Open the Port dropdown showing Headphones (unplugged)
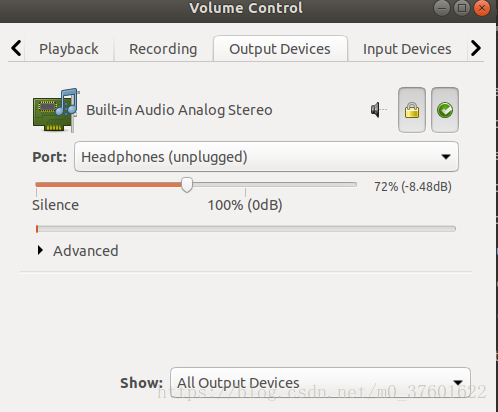 (x=266, y=157)
